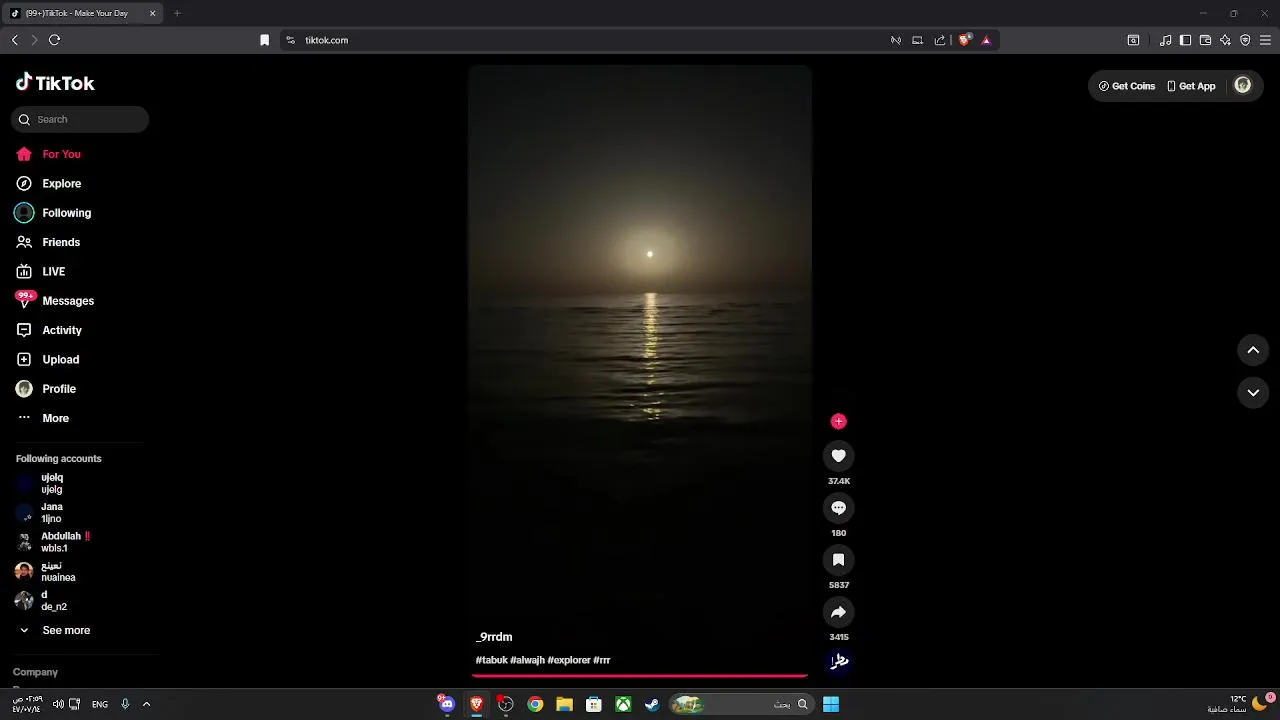The image size is (1280, 720).
Task: Save the video with the bookmark icon
Action: click(x=839, y=560)
